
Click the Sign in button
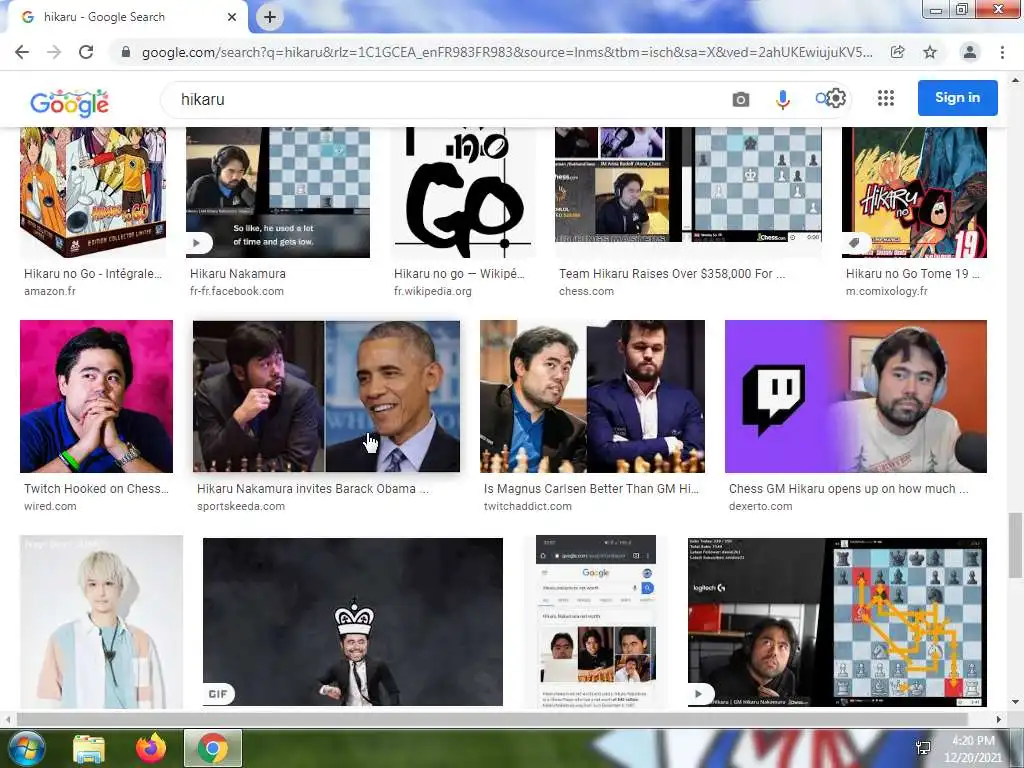point(957,98)
